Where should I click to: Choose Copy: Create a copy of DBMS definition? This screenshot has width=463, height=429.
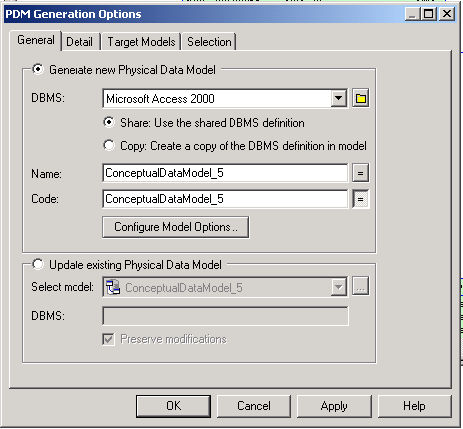click(109, 145)
